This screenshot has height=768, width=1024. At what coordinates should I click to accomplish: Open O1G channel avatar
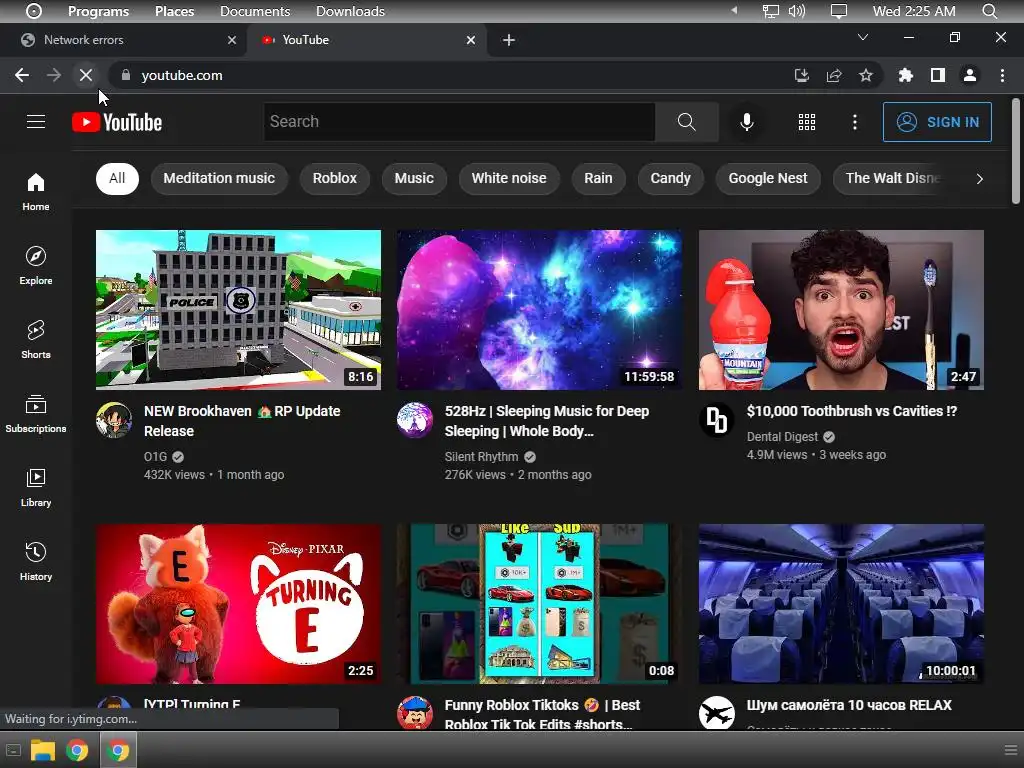pos(114,420)
